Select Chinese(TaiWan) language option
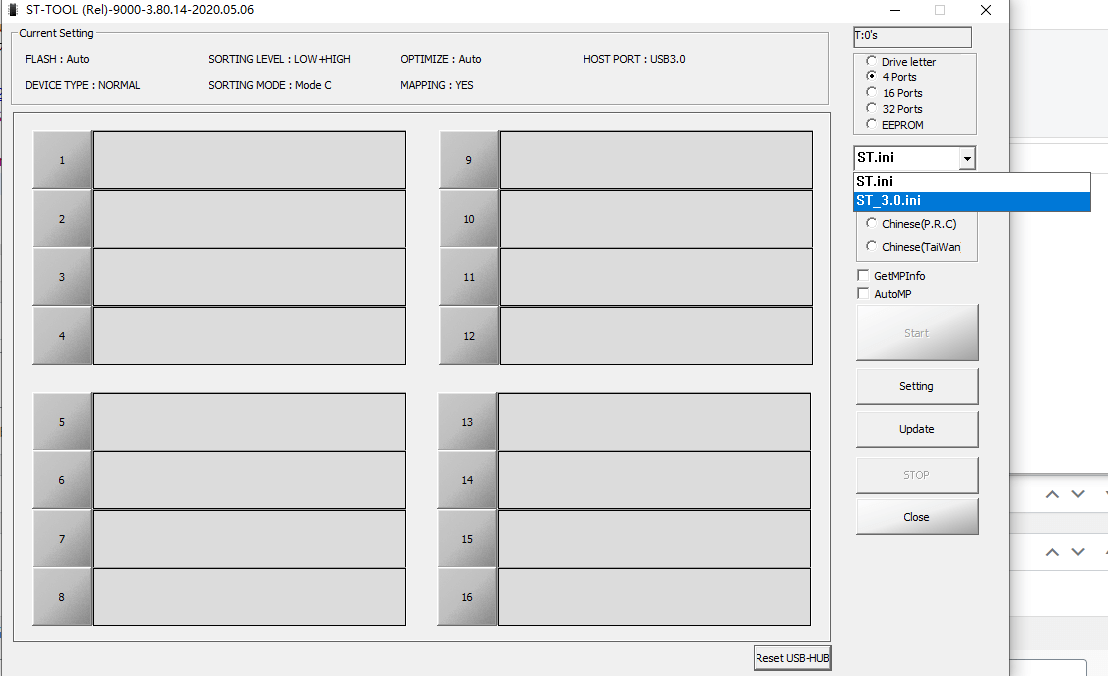This screenshot has width=1108, height=676. tap(872, 247)
